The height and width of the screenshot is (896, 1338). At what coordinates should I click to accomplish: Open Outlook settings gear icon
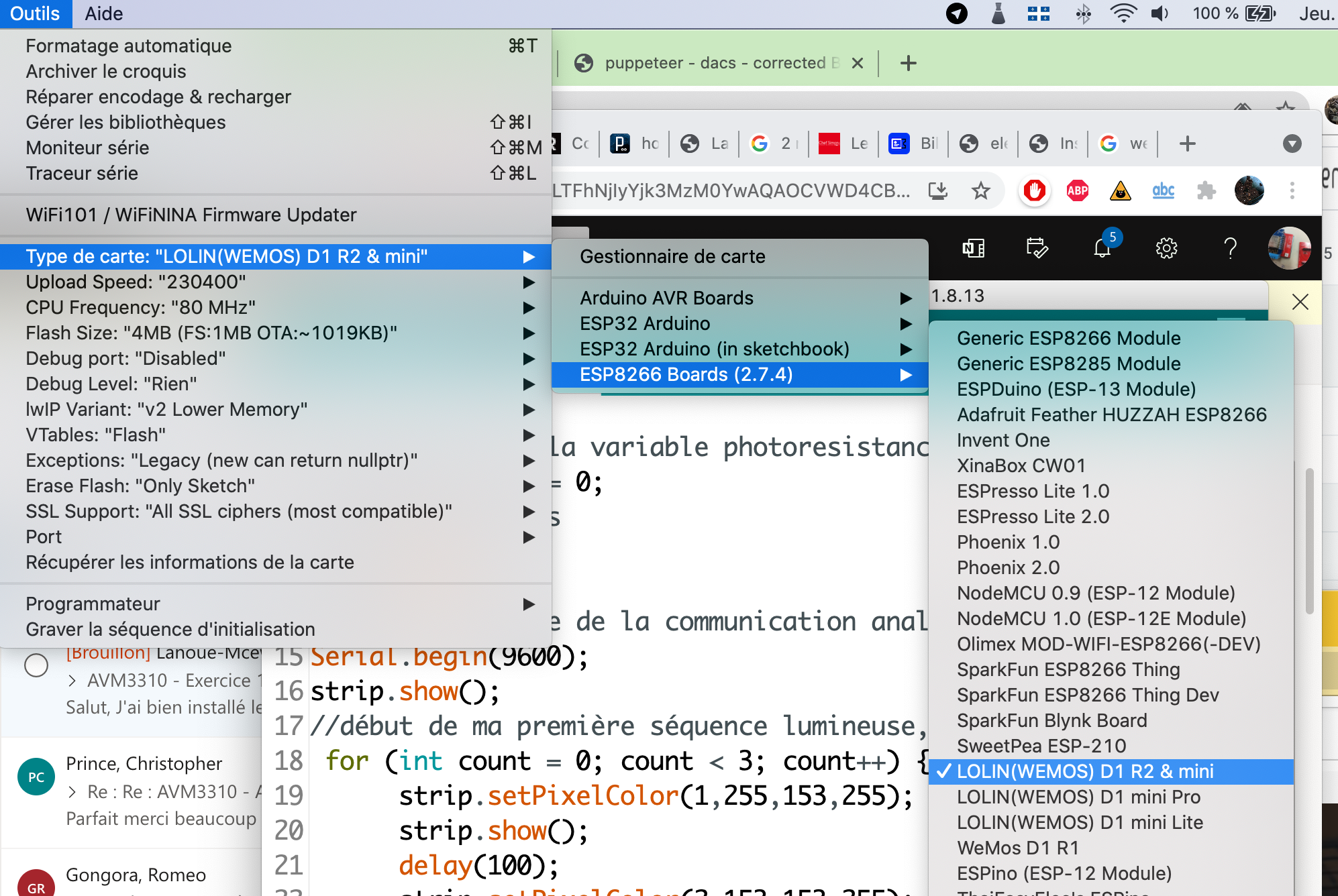coord(1166,248)
